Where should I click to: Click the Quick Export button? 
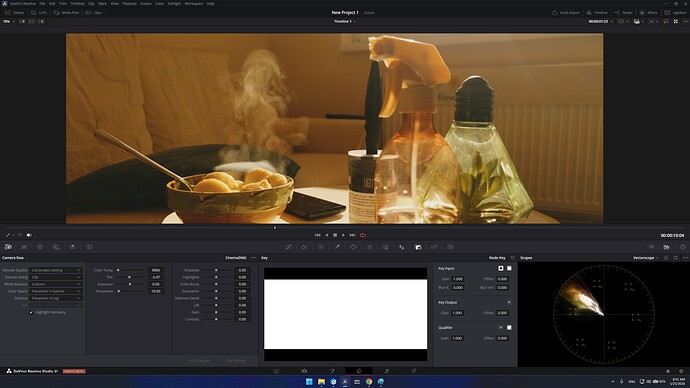(566, 12)
